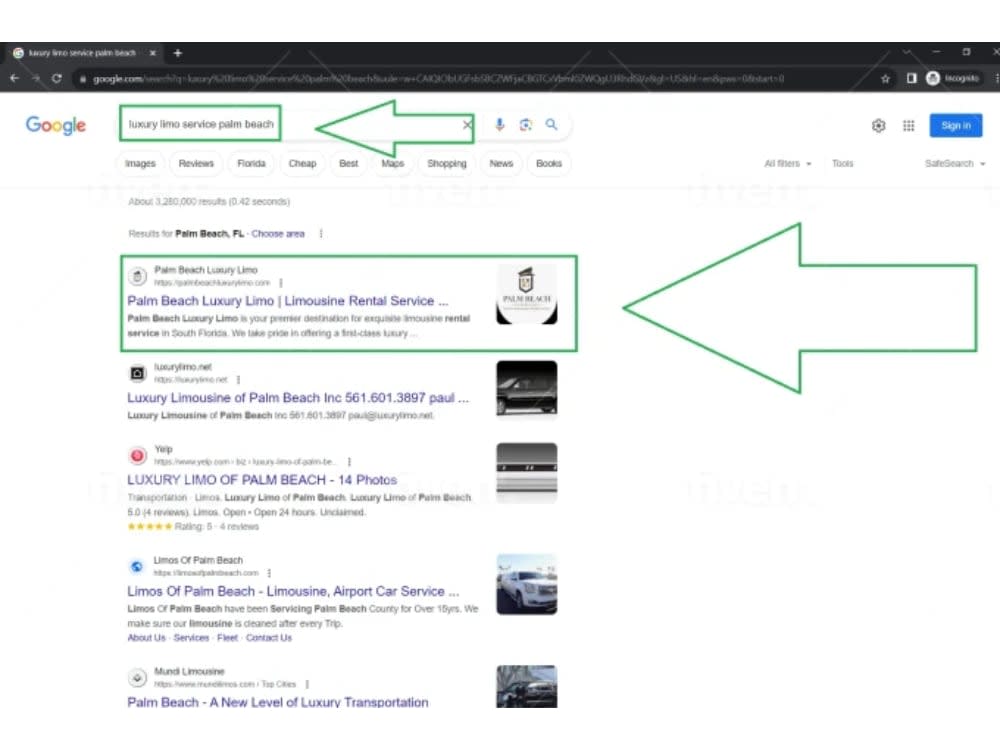
Task: Select the Florida filter chip
Action: pyautogui.click(x=251, y=163)
